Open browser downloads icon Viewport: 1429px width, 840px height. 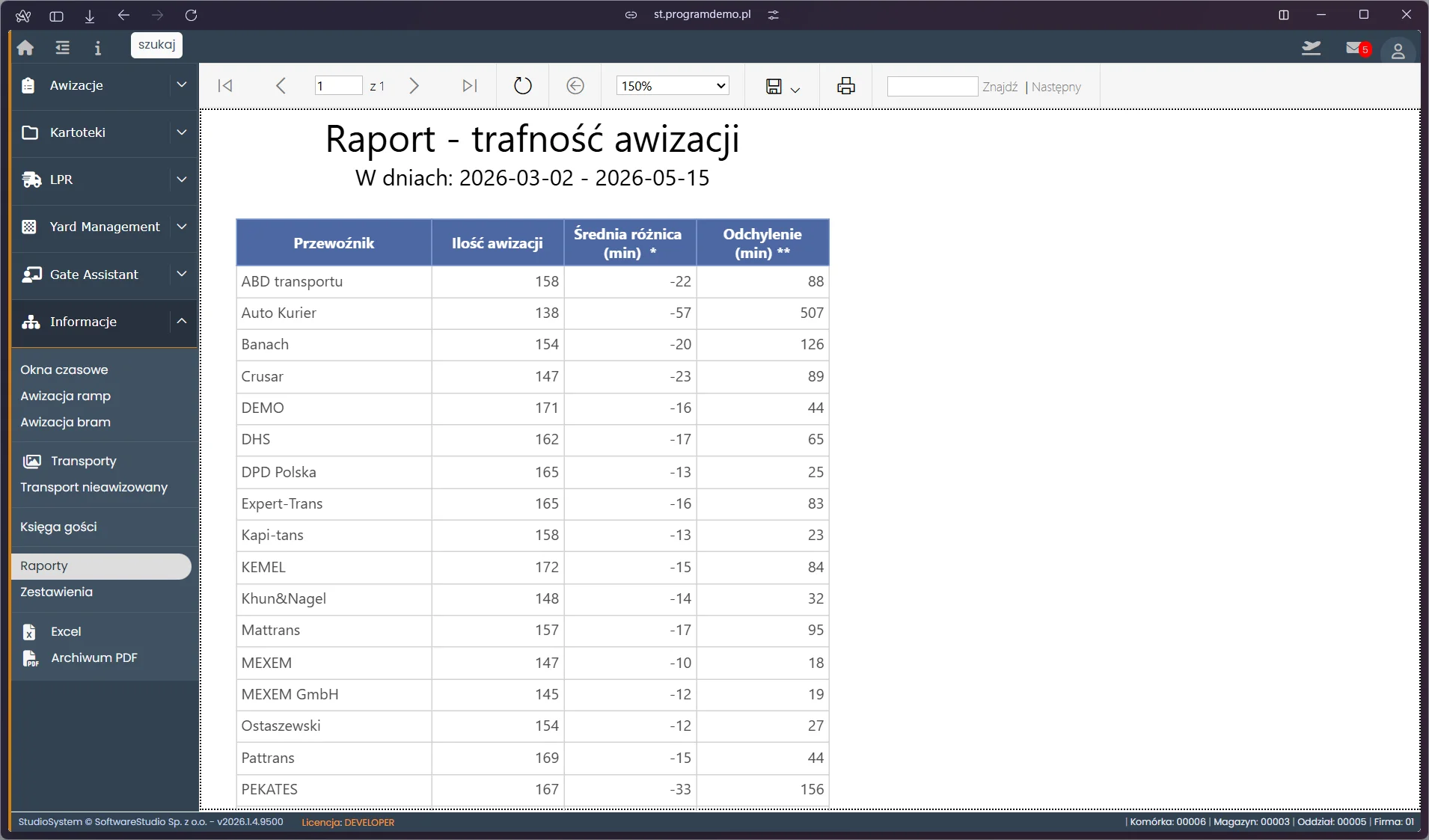[x=90, y=16]
